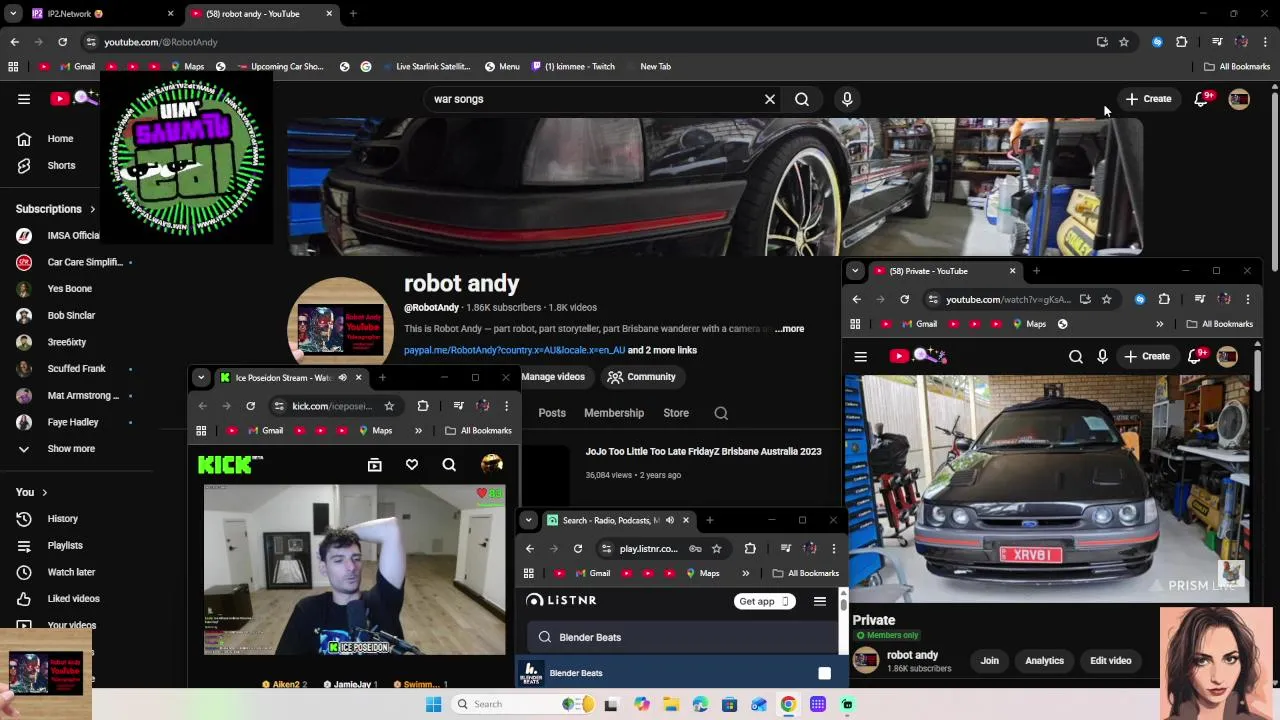Open the Create menu in main YouTube window

[1148, 99]
